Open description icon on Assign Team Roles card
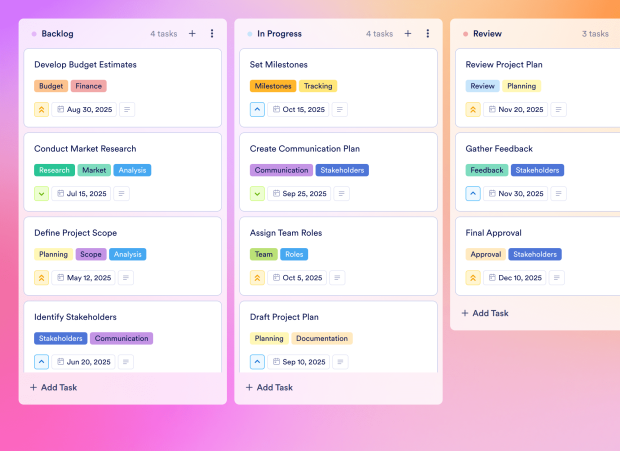 [x=337, y=278]
